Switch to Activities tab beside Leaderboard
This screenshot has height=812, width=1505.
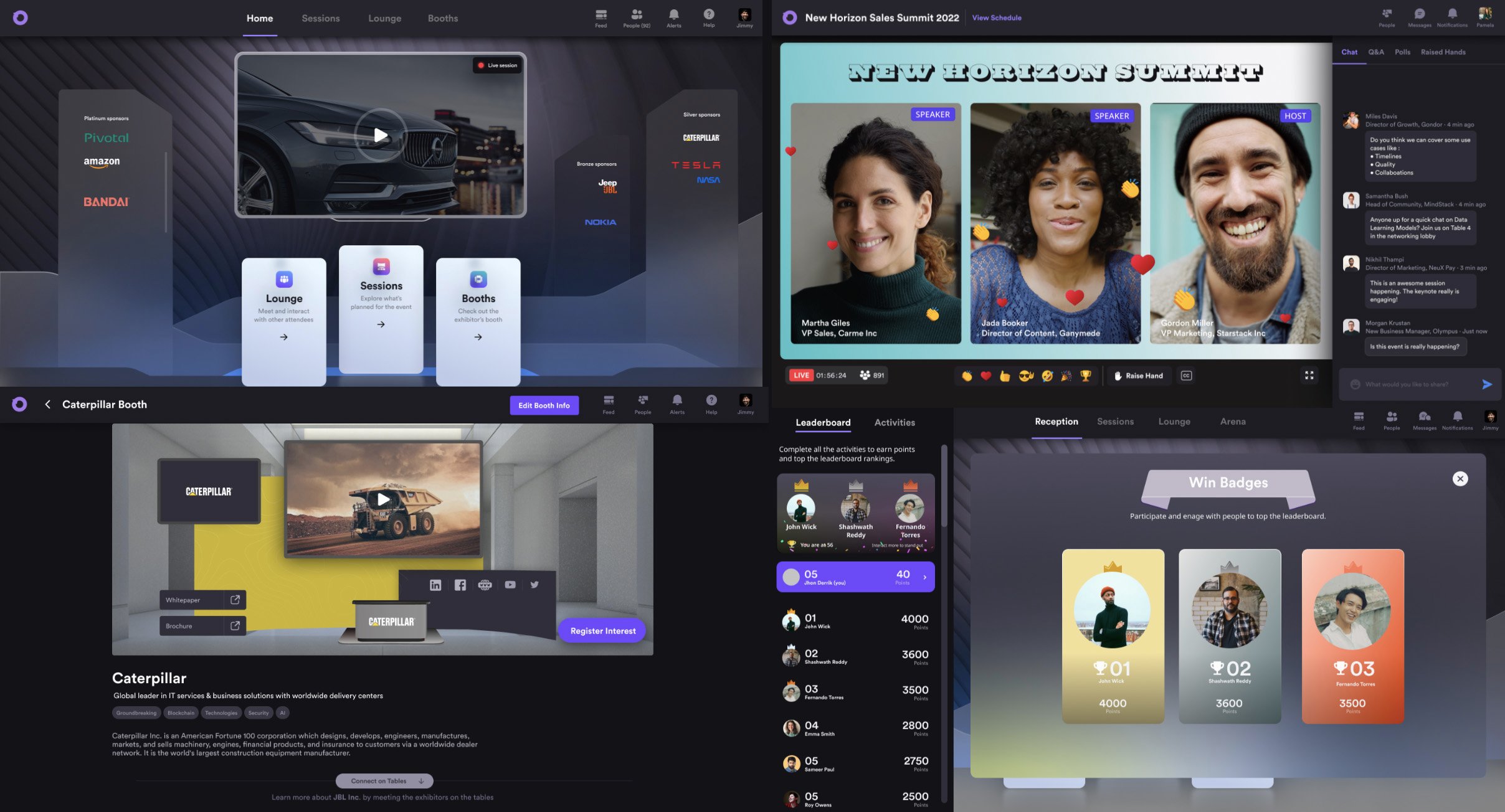(895, 422)
